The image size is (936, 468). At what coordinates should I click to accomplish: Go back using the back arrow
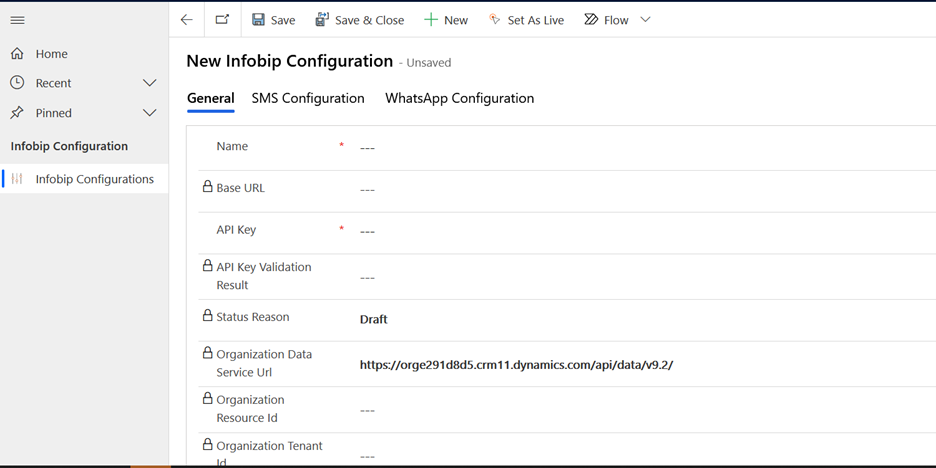(x=186, y=20)
